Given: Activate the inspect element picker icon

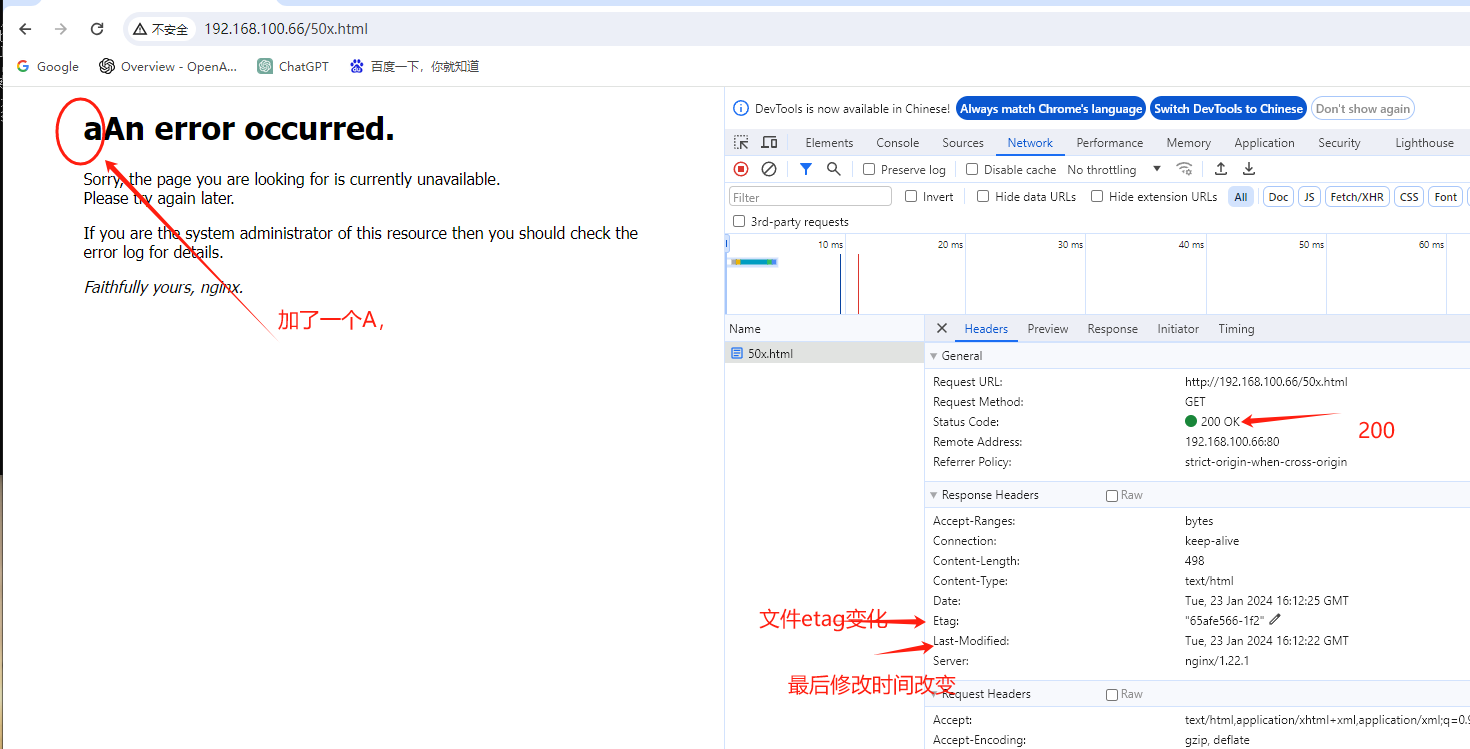Looking at the screenshot, I should 741,143.
